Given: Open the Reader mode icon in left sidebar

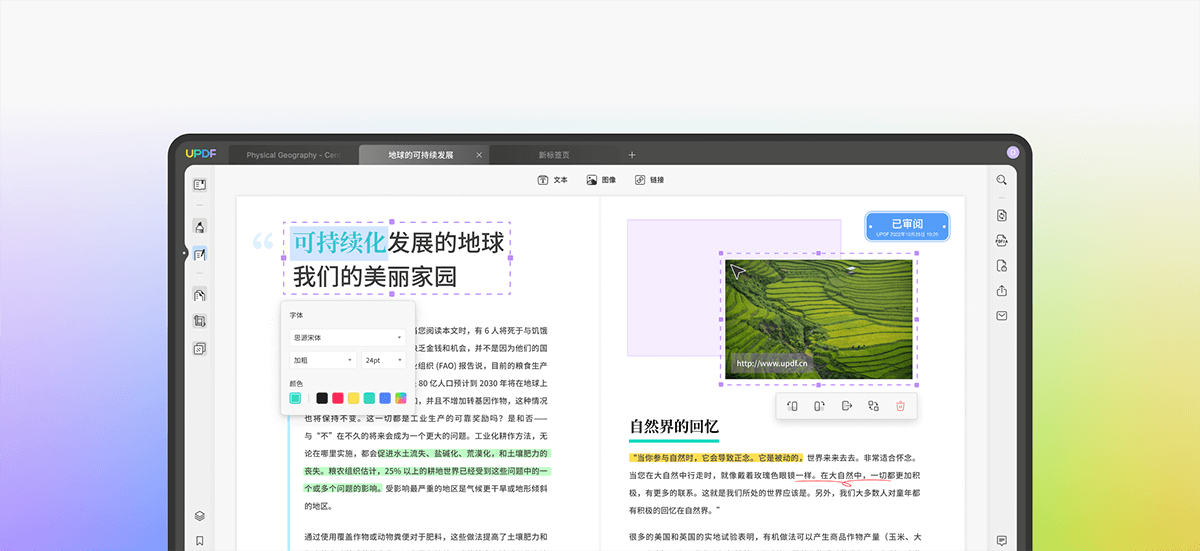Looking at the screenshot, I should coord(200,185).
